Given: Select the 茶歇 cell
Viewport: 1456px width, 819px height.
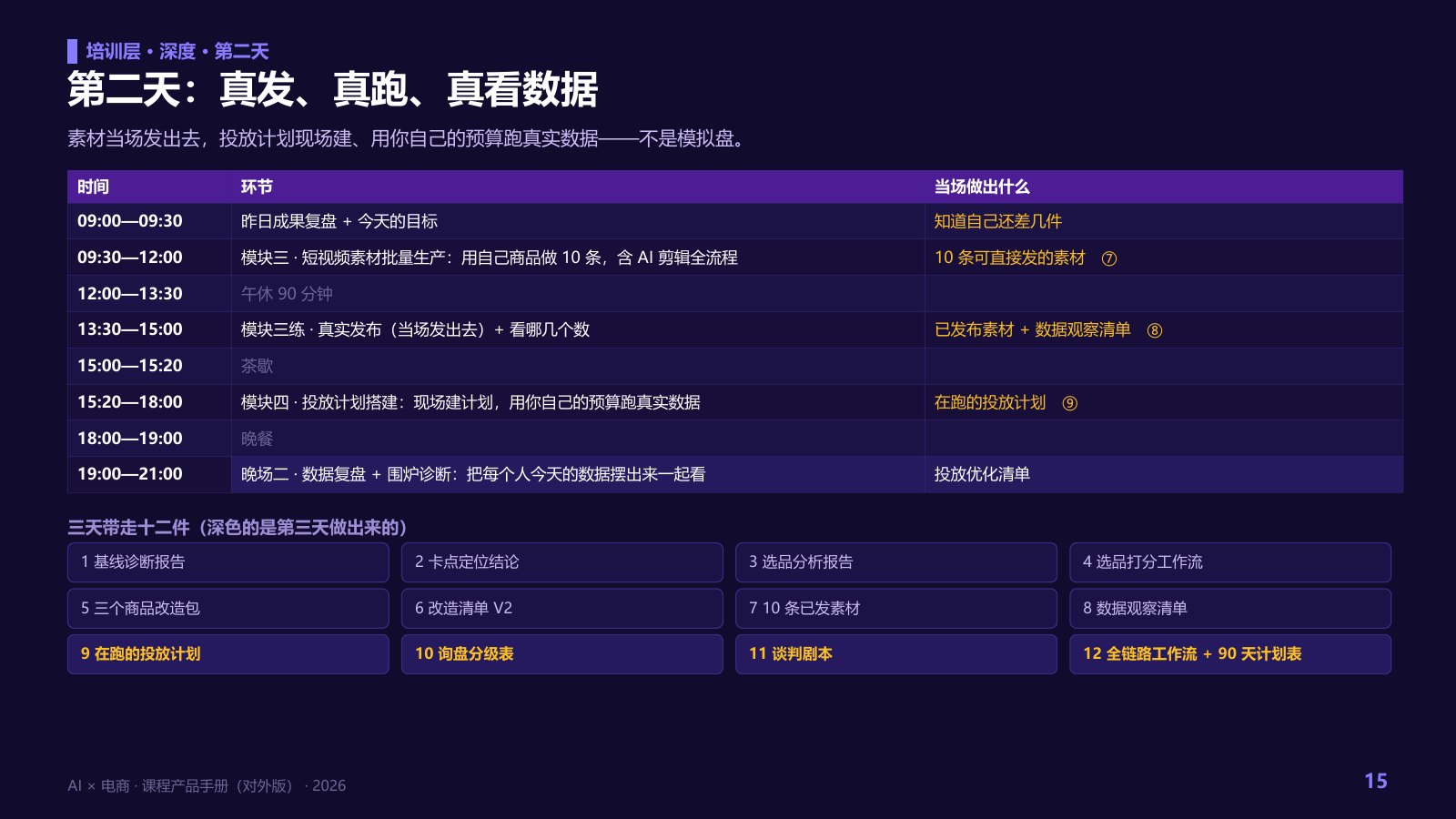Looking at the screenshot, I should click(578, 366).
